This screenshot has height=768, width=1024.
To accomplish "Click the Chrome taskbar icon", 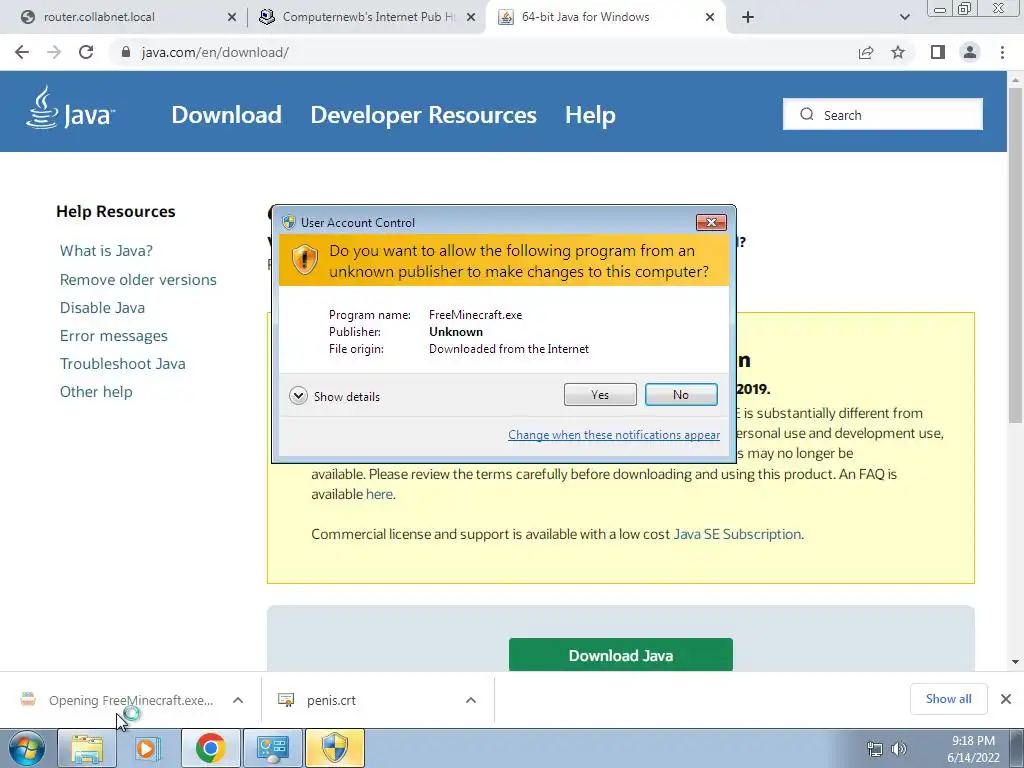I will pyautogui.click(x=210, y=748).
